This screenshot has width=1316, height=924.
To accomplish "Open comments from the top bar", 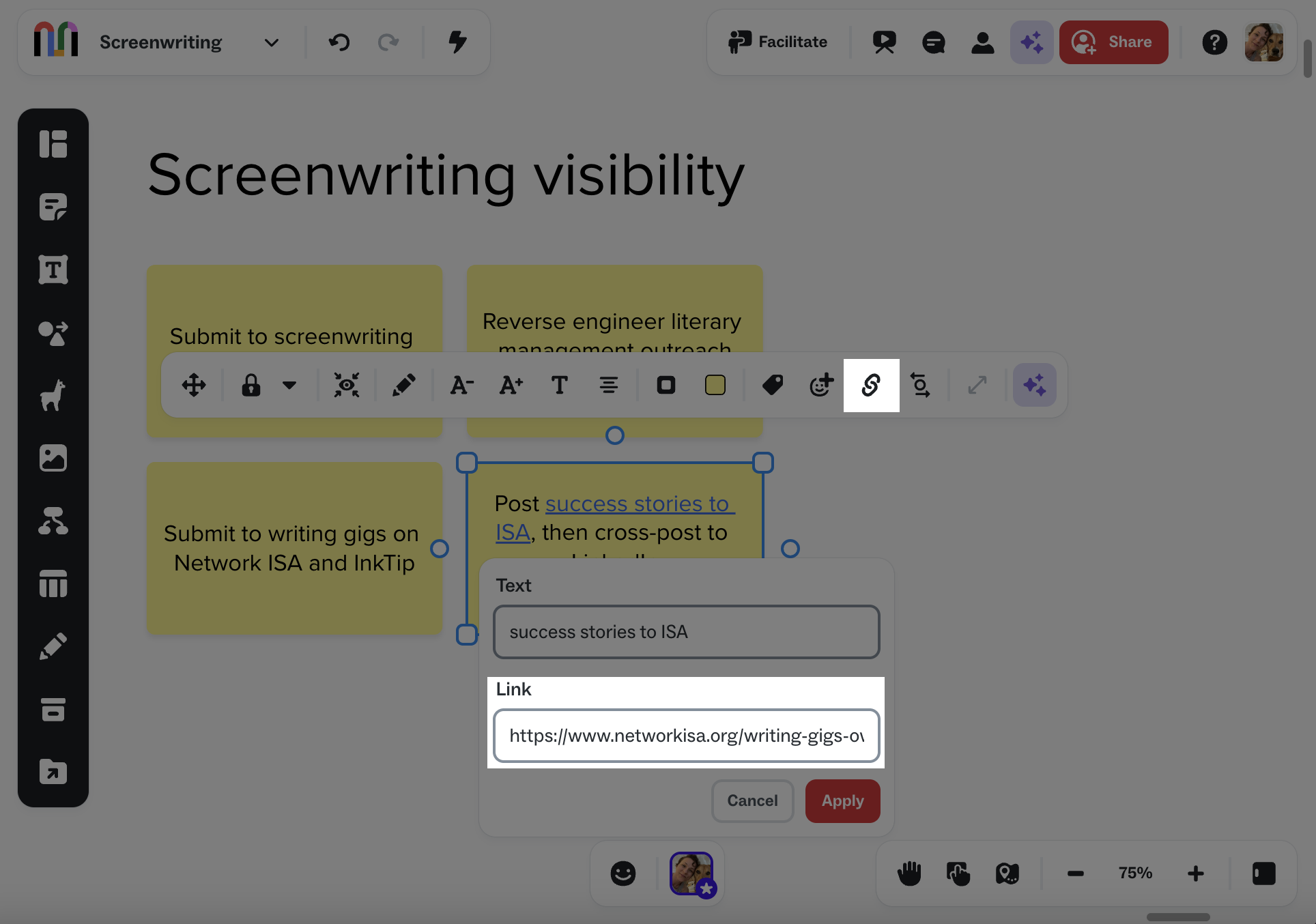I will pos(933,42).
